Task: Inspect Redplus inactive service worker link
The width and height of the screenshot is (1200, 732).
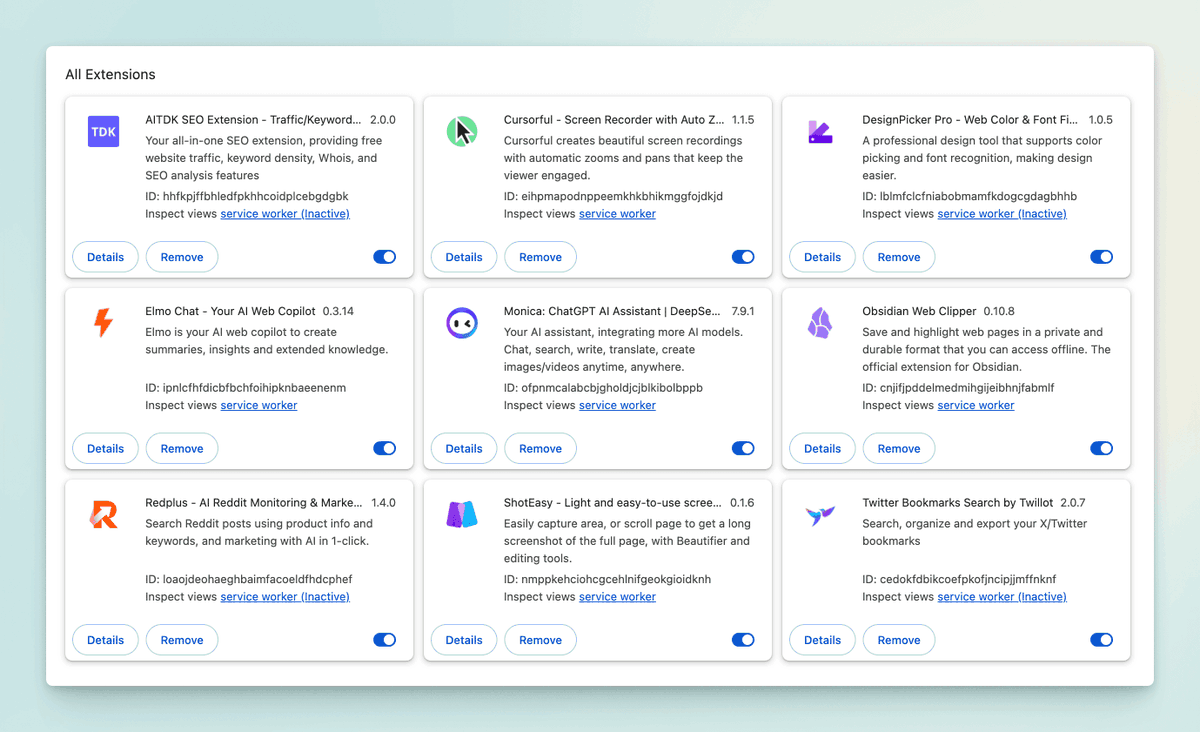Action: click(x=285, y=597)
